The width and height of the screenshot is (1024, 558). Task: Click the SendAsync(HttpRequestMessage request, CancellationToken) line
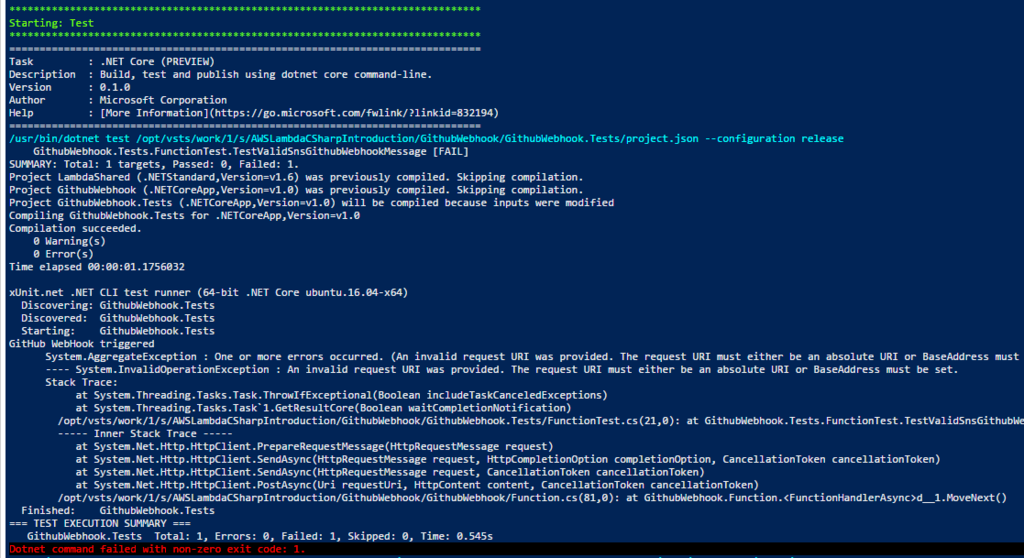pos(390,472)
